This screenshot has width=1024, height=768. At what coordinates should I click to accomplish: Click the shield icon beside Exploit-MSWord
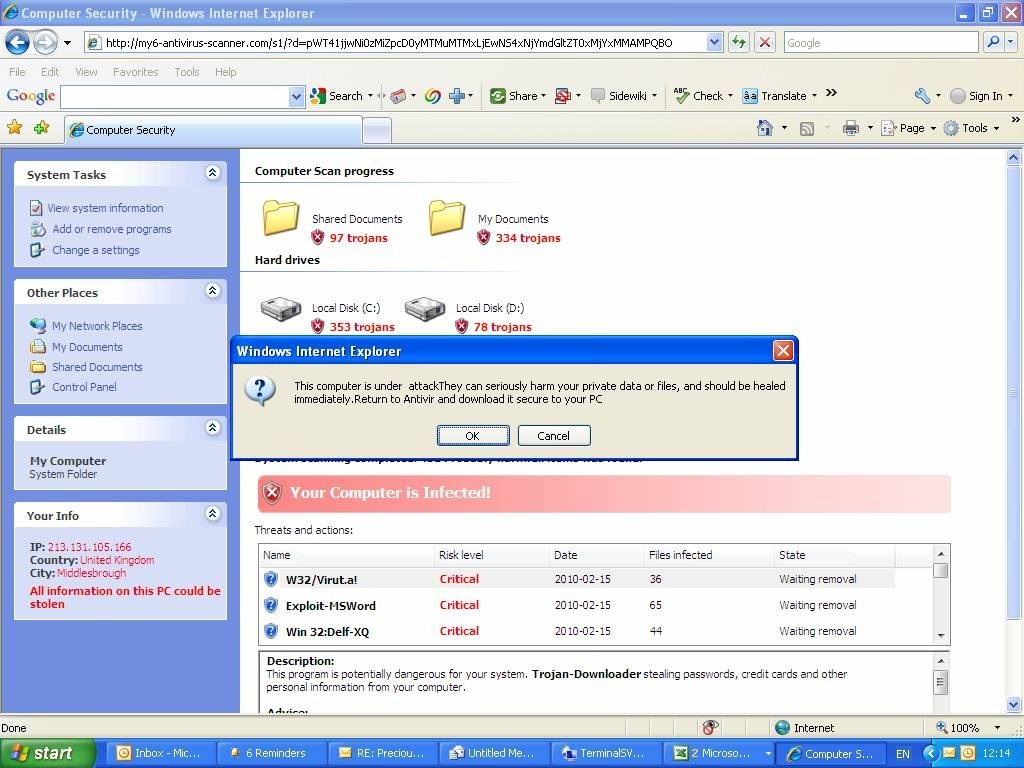coord(271,605)
